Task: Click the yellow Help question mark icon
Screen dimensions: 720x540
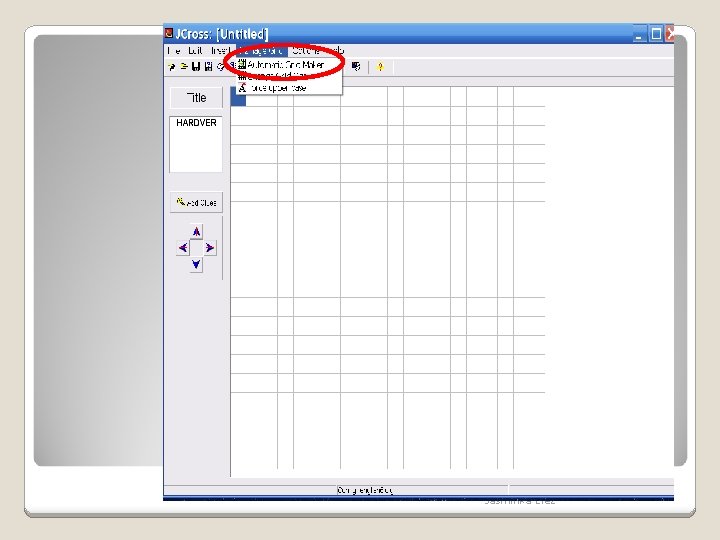Action: (380, 67)
